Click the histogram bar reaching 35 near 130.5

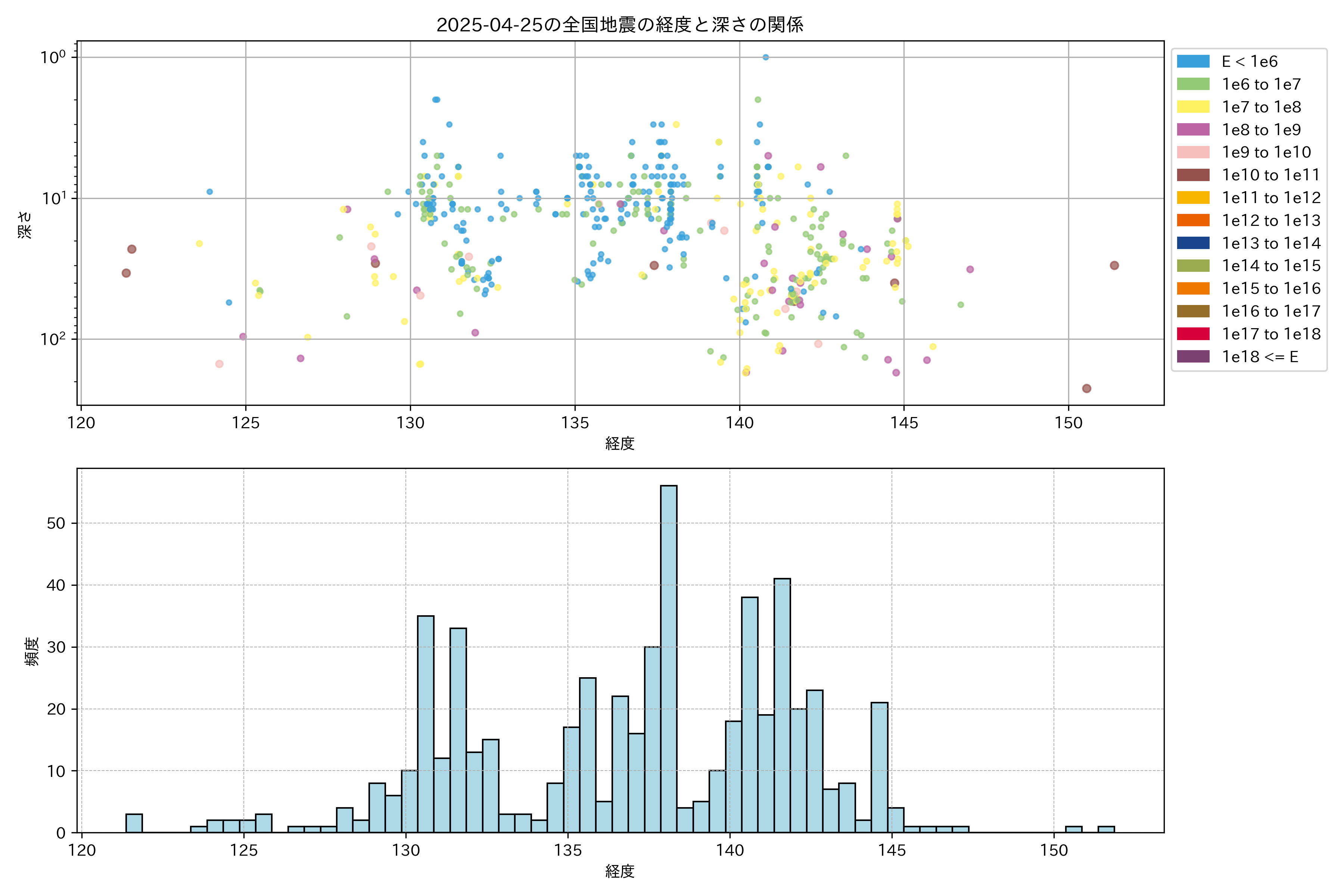(426, 724)
